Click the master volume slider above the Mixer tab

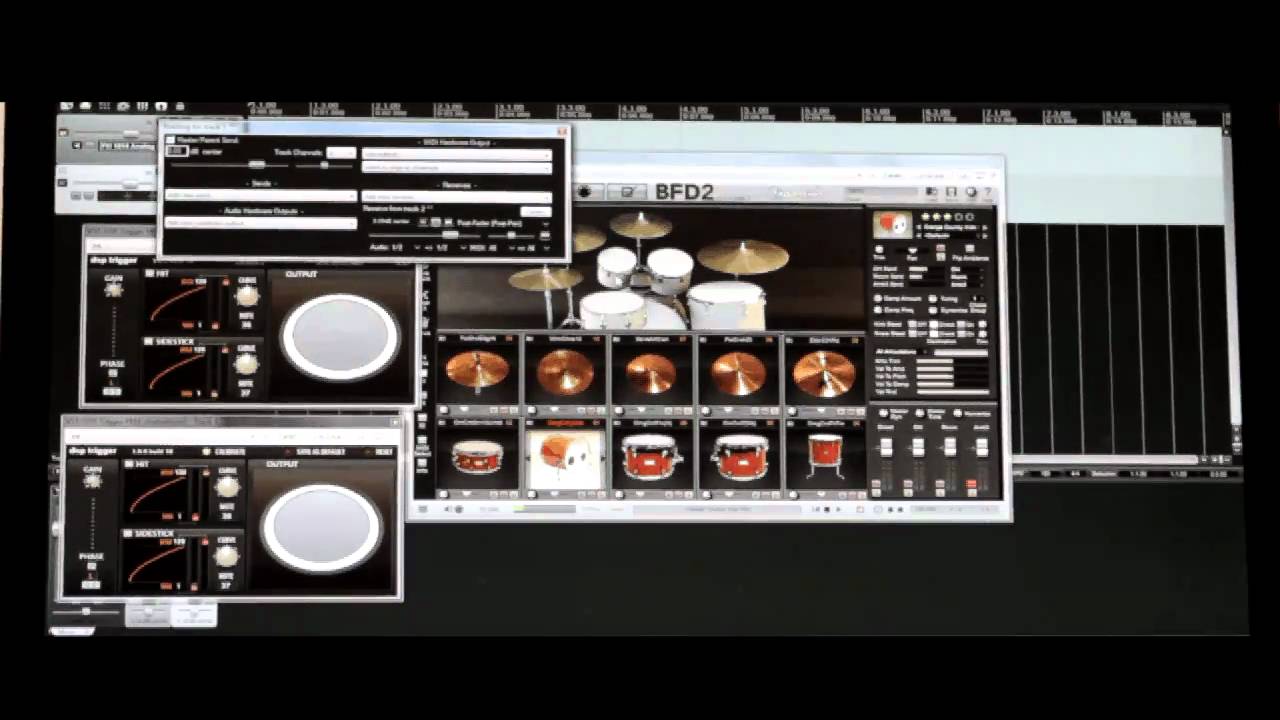87,611
